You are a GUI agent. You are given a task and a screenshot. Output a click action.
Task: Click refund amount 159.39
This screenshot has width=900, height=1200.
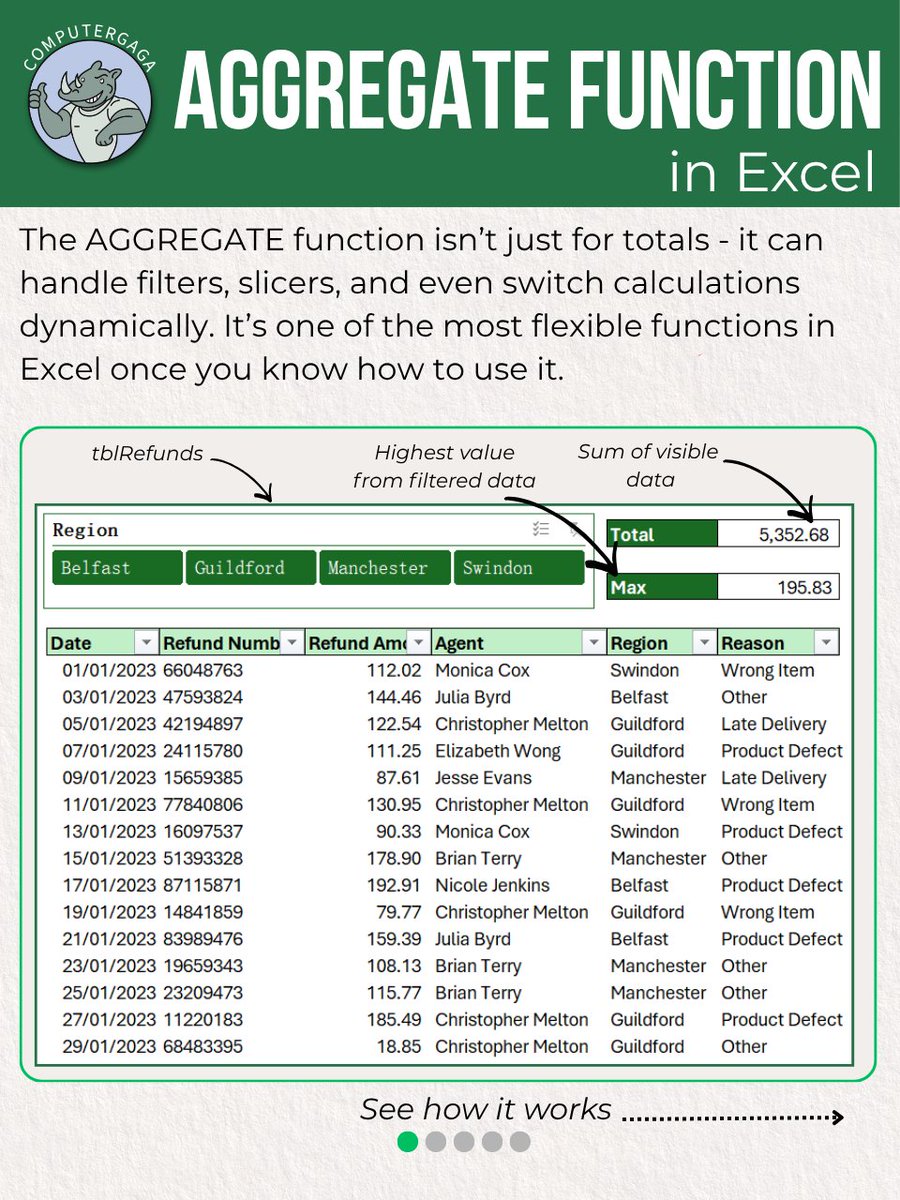395,940
